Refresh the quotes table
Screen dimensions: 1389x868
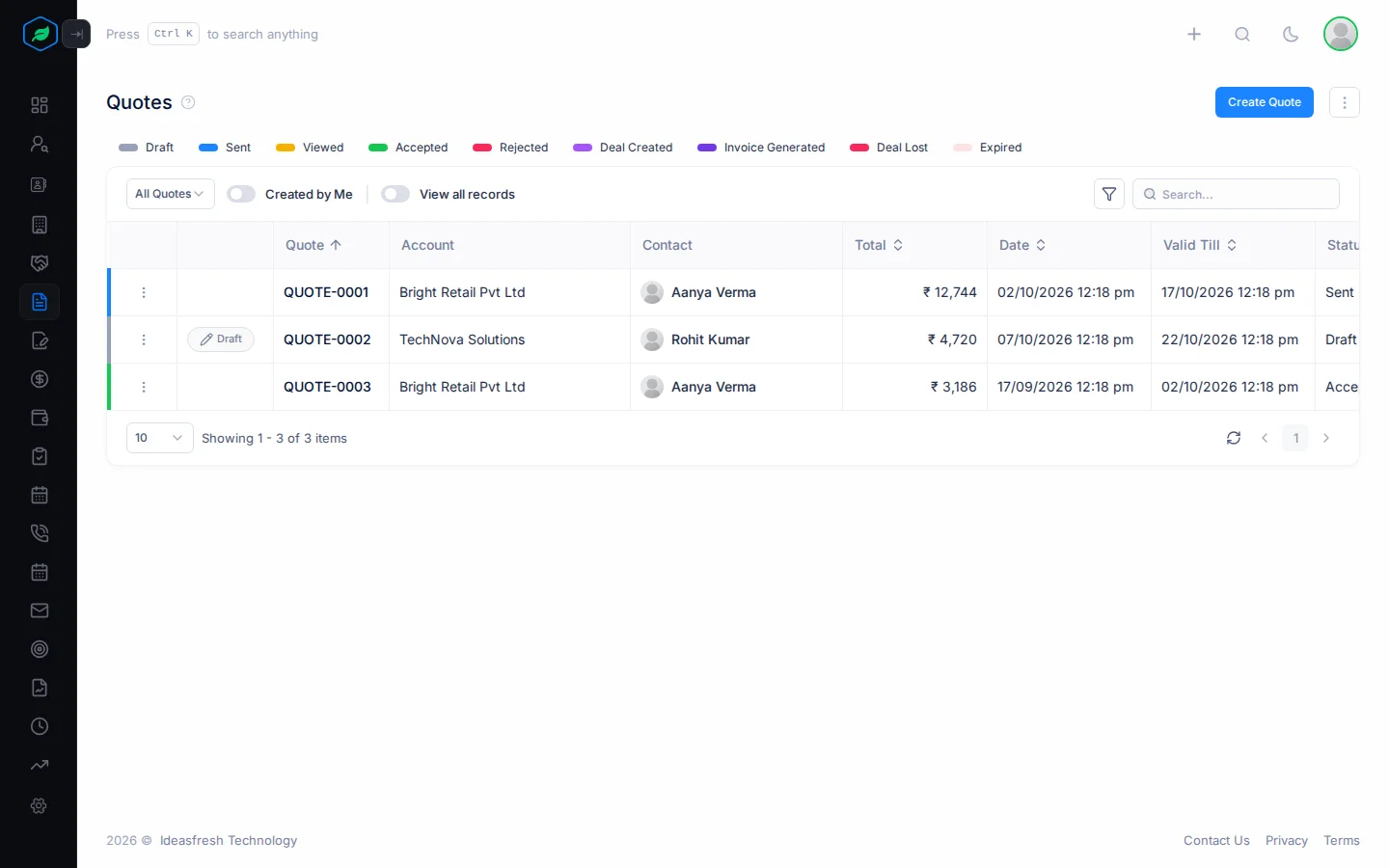click(1234, 438)
